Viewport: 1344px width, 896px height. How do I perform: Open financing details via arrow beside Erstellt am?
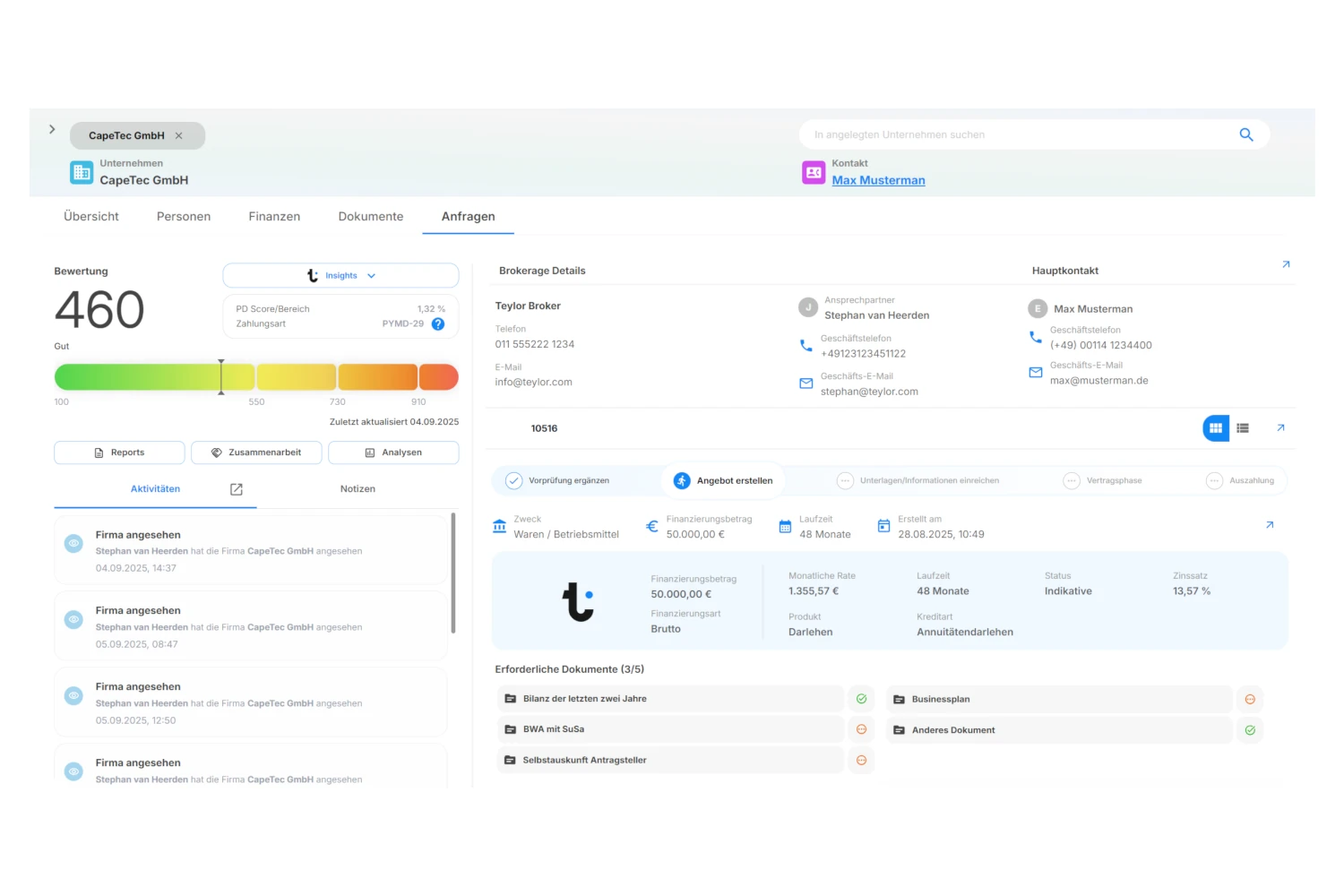[x=1270, y=525]
